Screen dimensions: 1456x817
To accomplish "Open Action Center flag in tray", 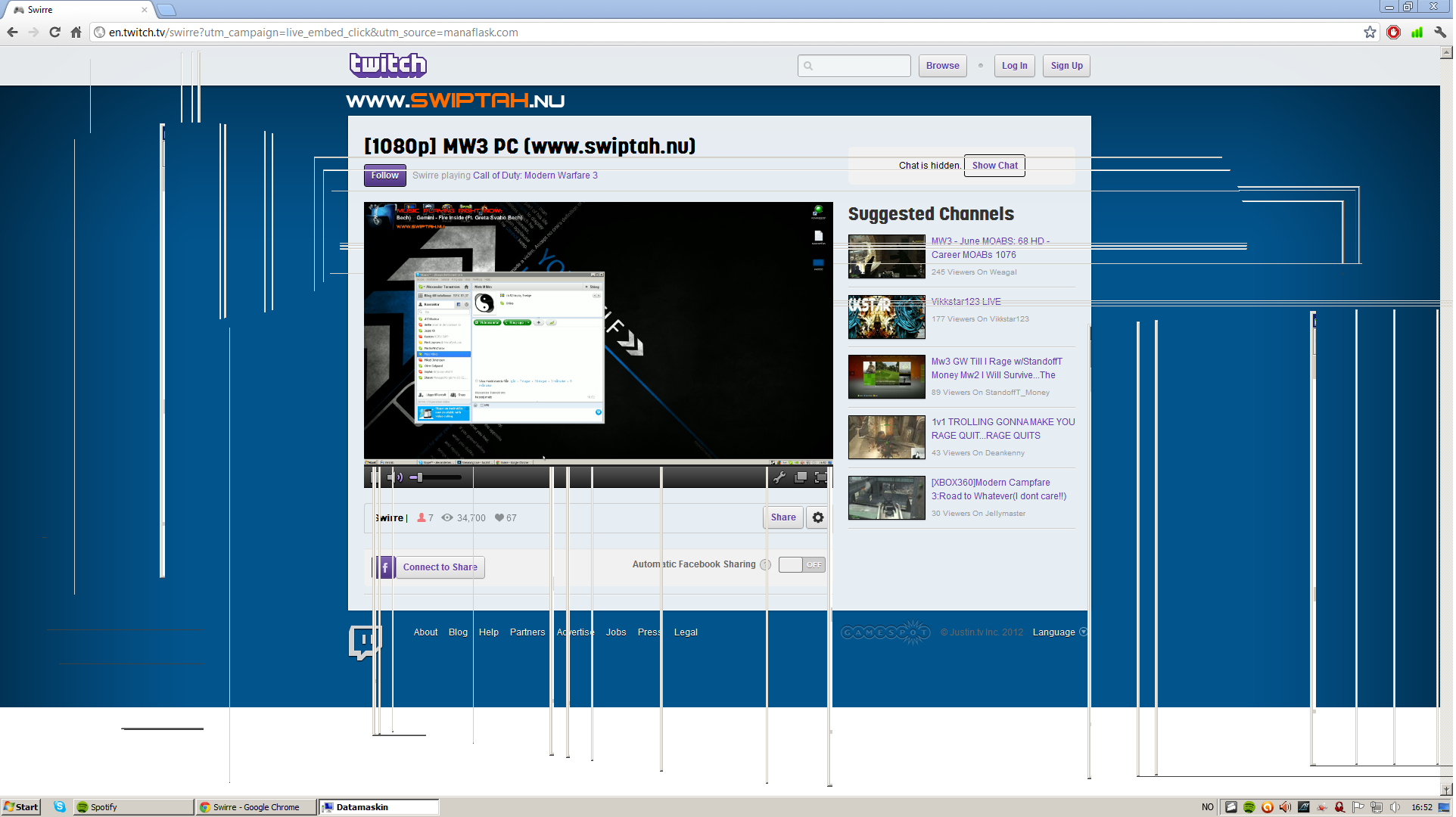I will 1358,807.
